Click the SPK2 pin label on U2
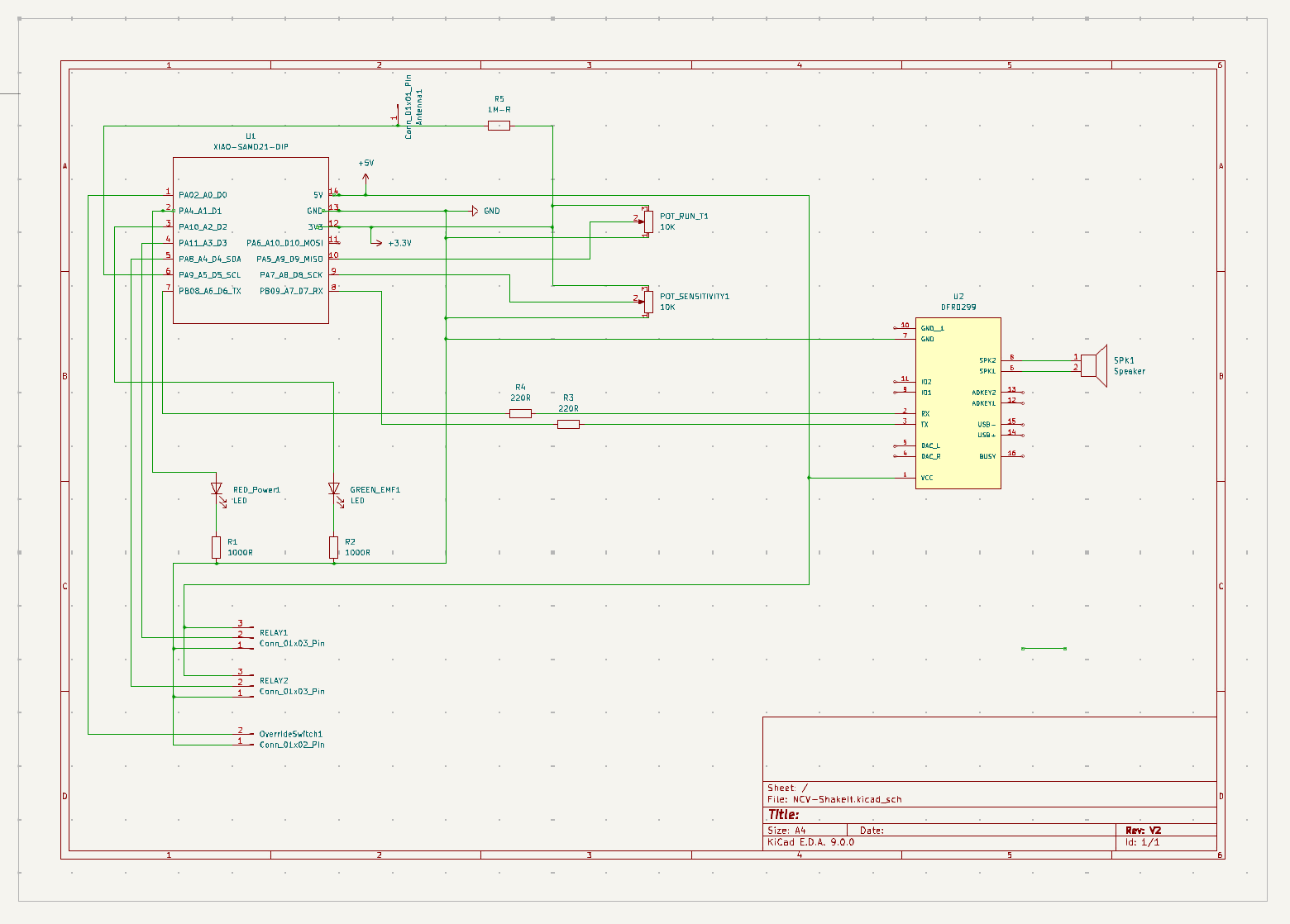This screenshot has width=1290, height=924. pos(987,360)
